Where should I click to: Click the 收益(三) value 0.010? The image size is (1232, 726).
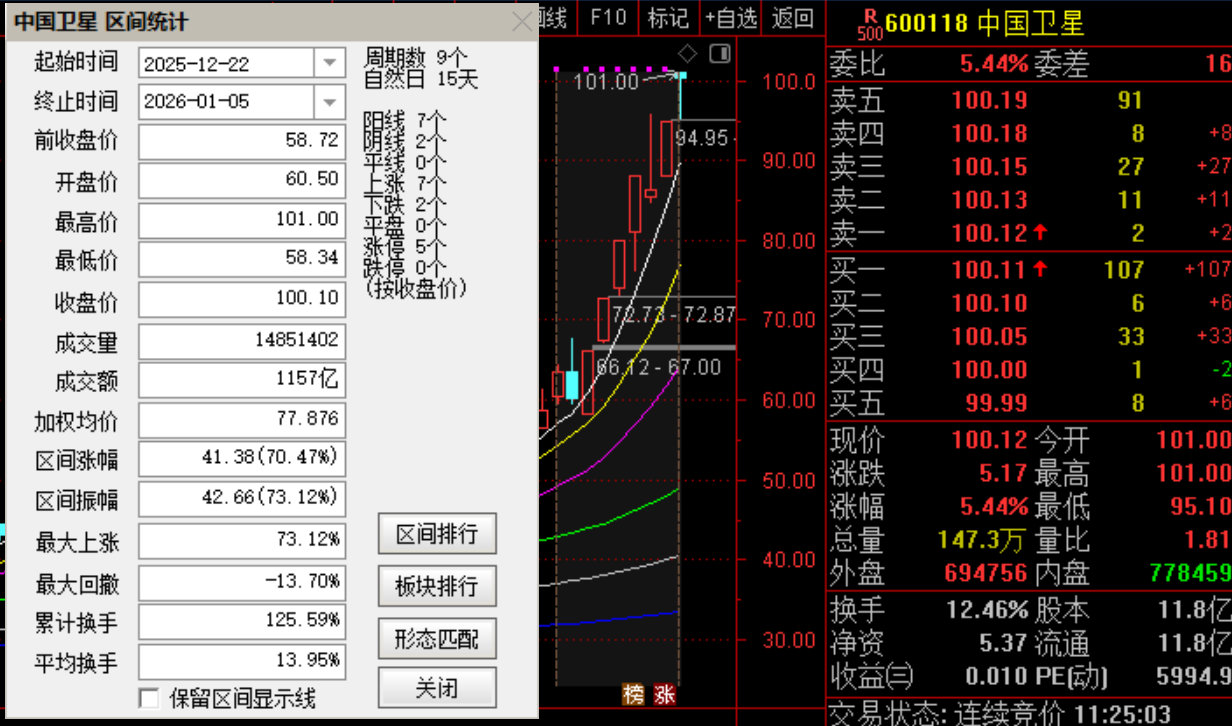tap(997, 677)
